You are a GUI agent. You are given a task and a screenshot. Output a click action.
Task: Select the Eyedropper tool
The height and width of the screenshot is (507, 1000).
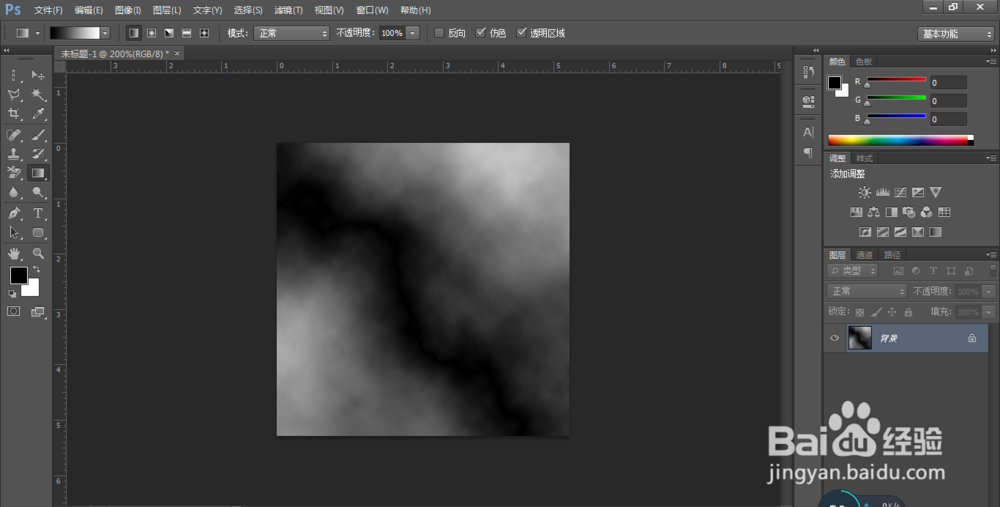(x=38, y=114)
